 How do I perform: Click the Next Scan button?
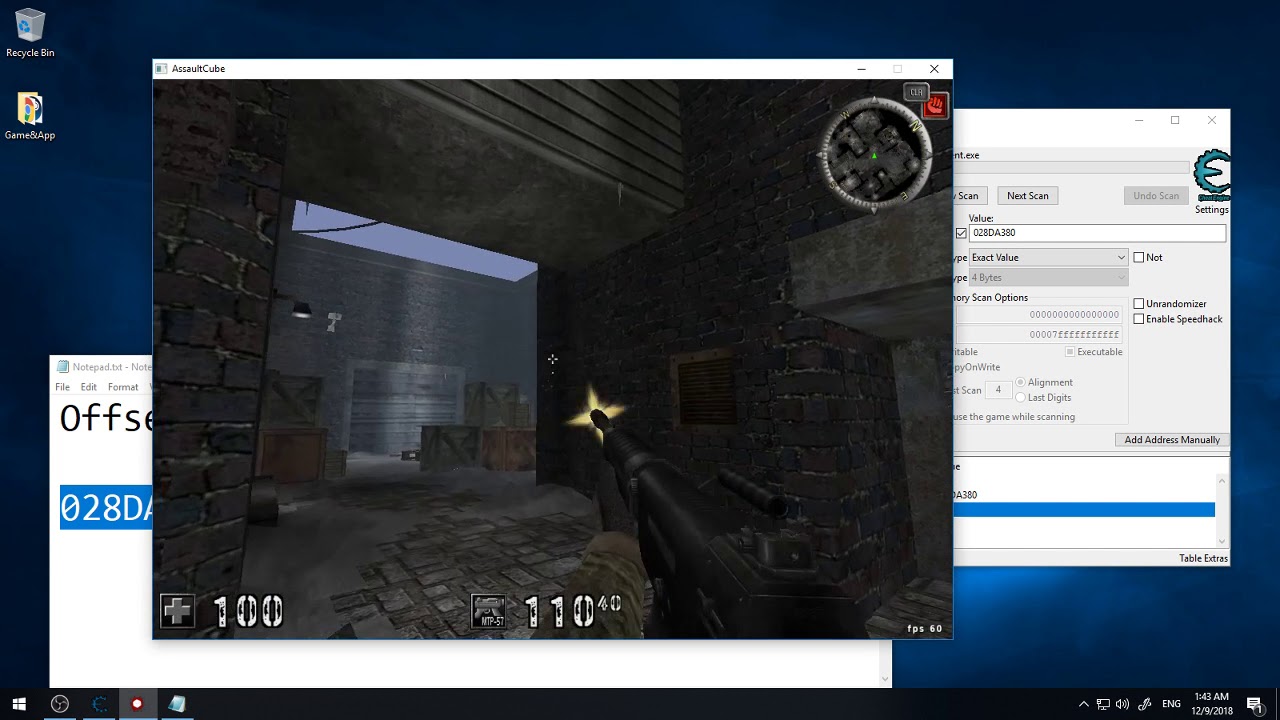click(x=1028, y=196)
